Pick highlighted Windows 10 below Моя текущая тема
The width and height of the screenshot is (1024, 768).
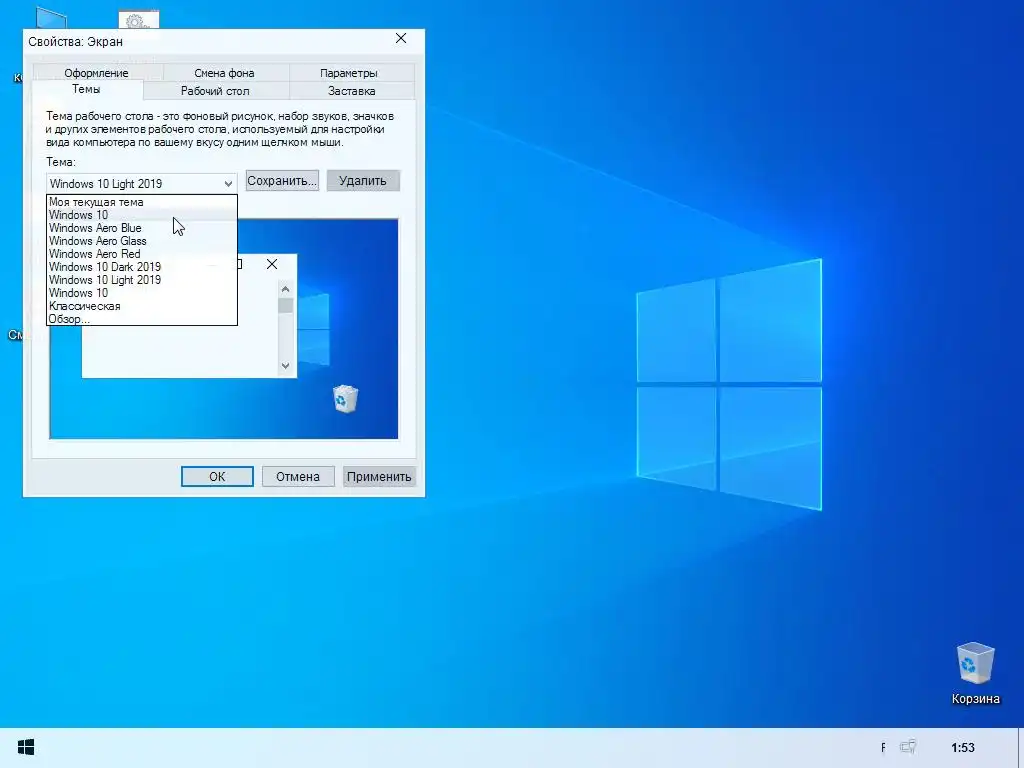(142, 215)
